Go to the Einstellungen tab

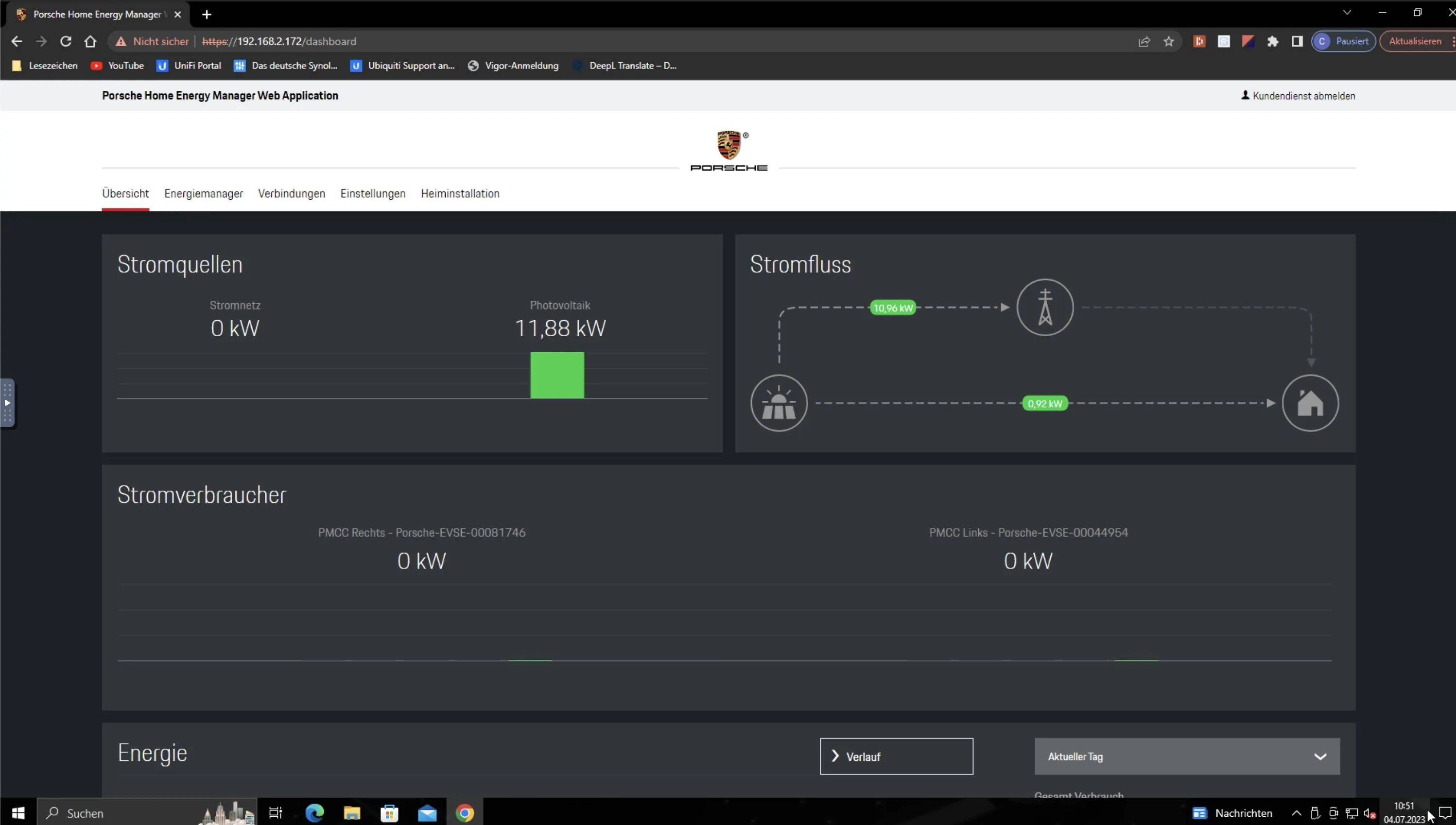[373, 194]
